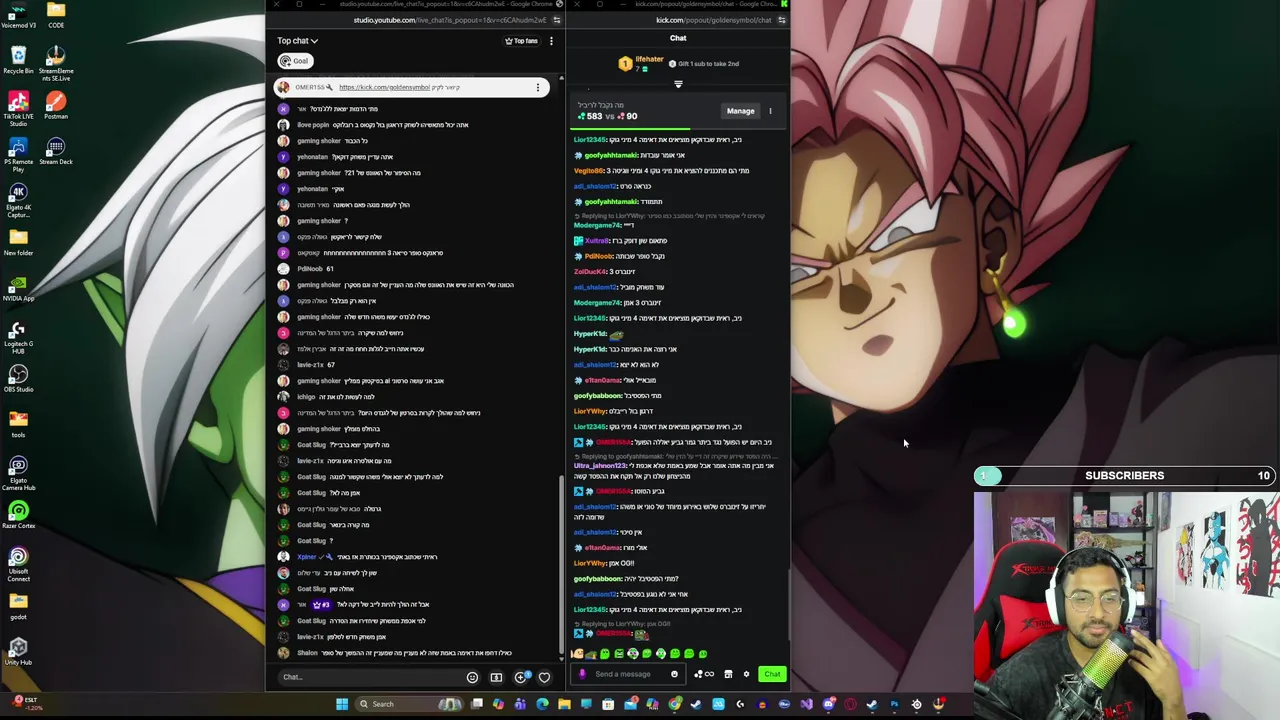Open Ubisoft Connect desktop shortcut
Screen dimensions: 1280x720
point(18,565)
